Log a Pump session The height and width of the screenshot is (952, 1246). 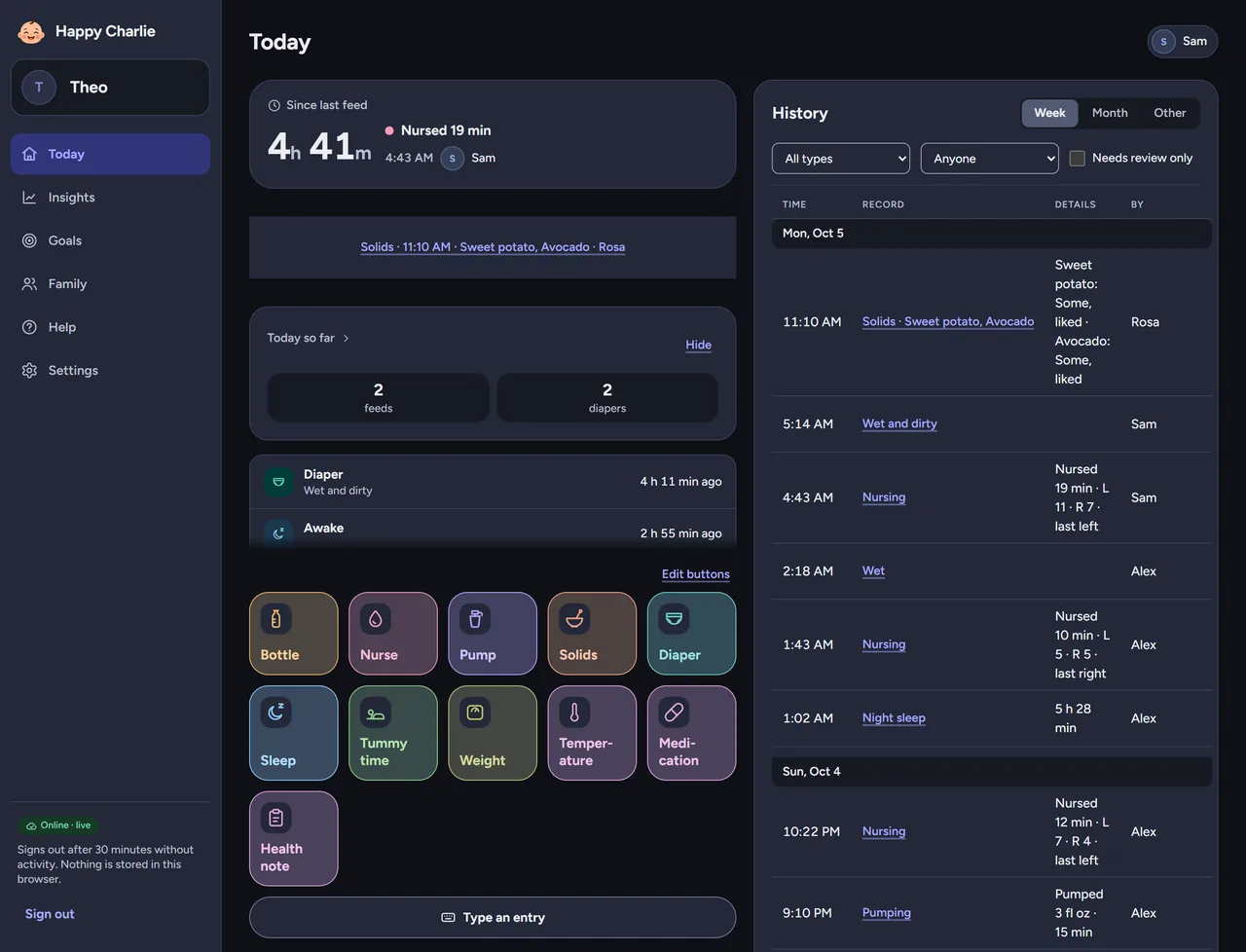pos(493,634)
